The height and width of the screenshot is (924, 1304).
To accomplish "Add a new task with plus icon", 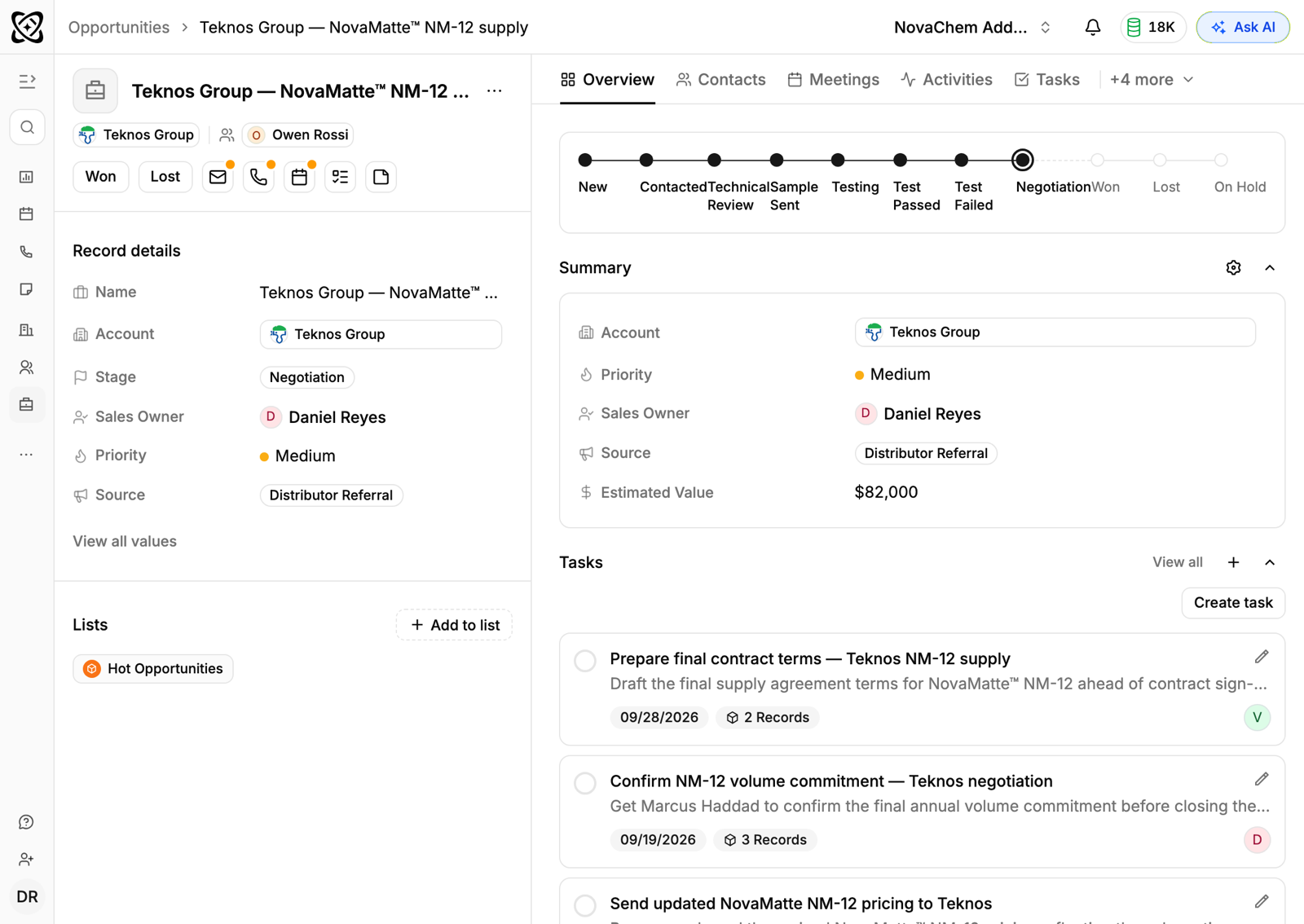I will [x=1233, y=562].
